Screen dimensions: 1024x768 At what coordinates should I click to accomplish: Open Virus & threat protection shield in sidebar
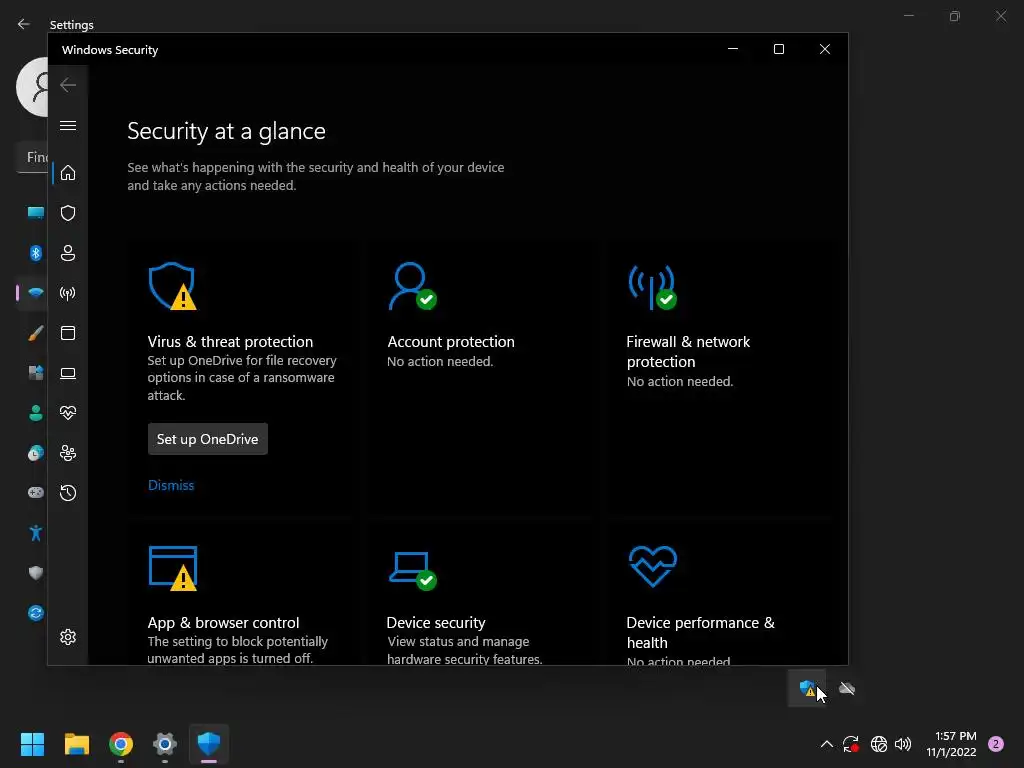(x=68, y=213)
